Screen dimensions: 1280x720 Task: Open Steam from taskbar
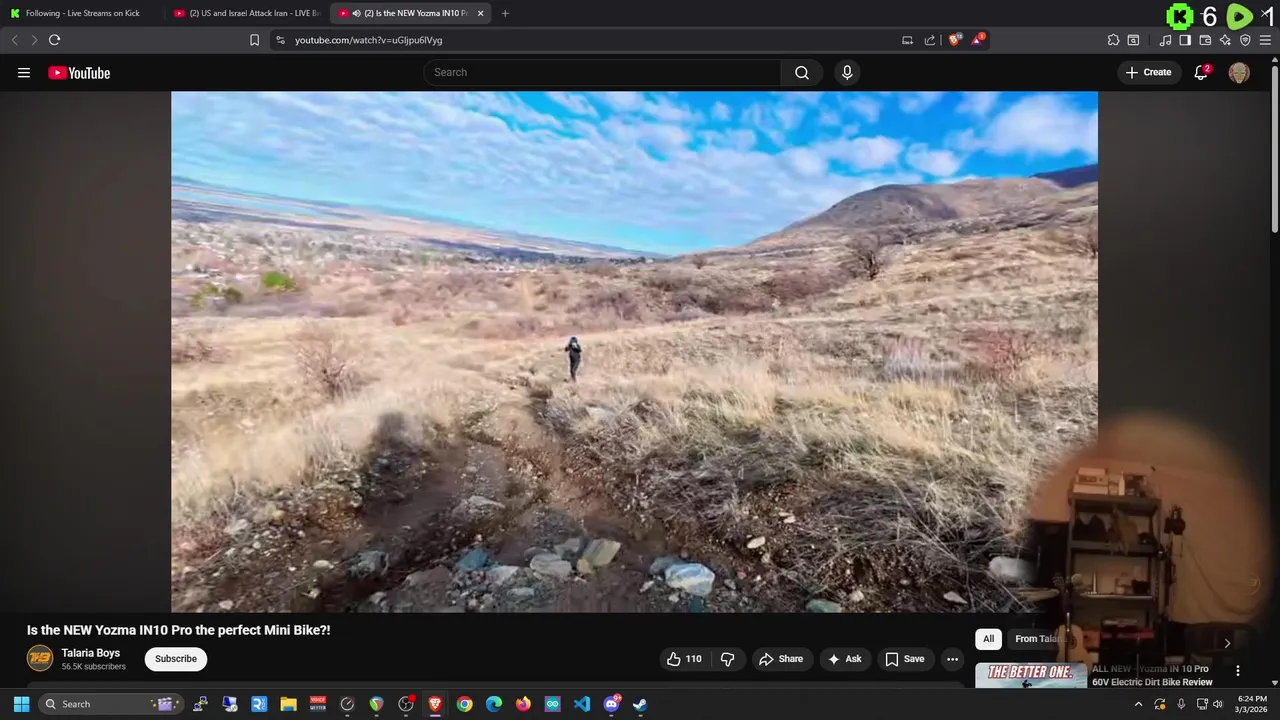pos(640,704)
